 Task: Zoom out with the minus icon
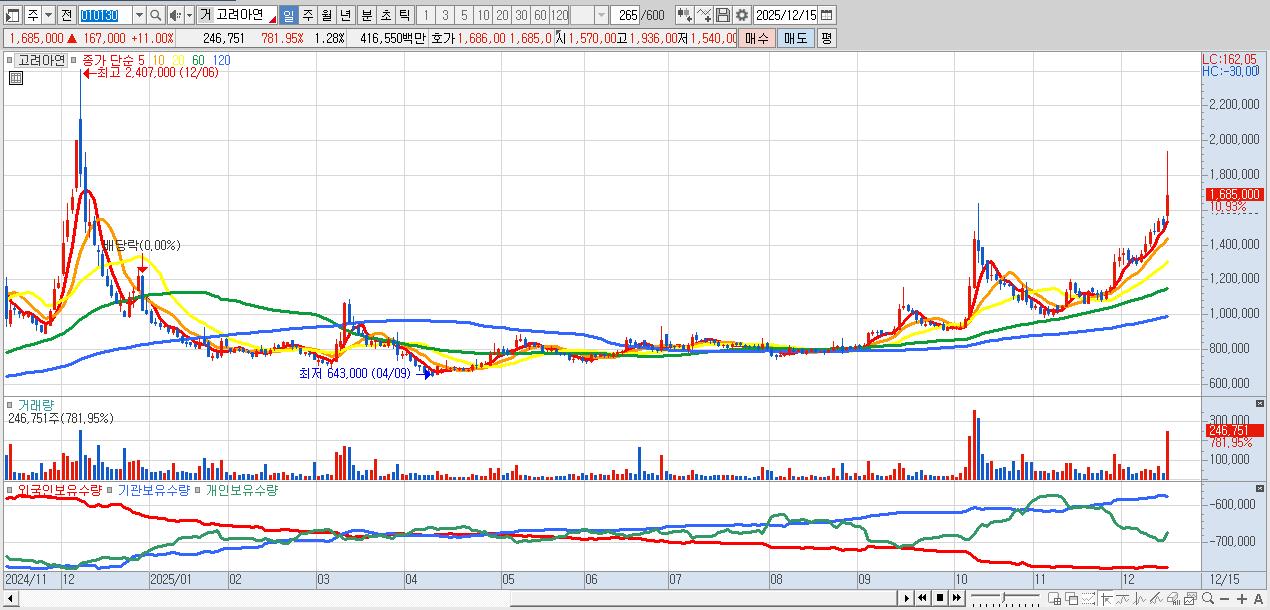click(1224, 599)
